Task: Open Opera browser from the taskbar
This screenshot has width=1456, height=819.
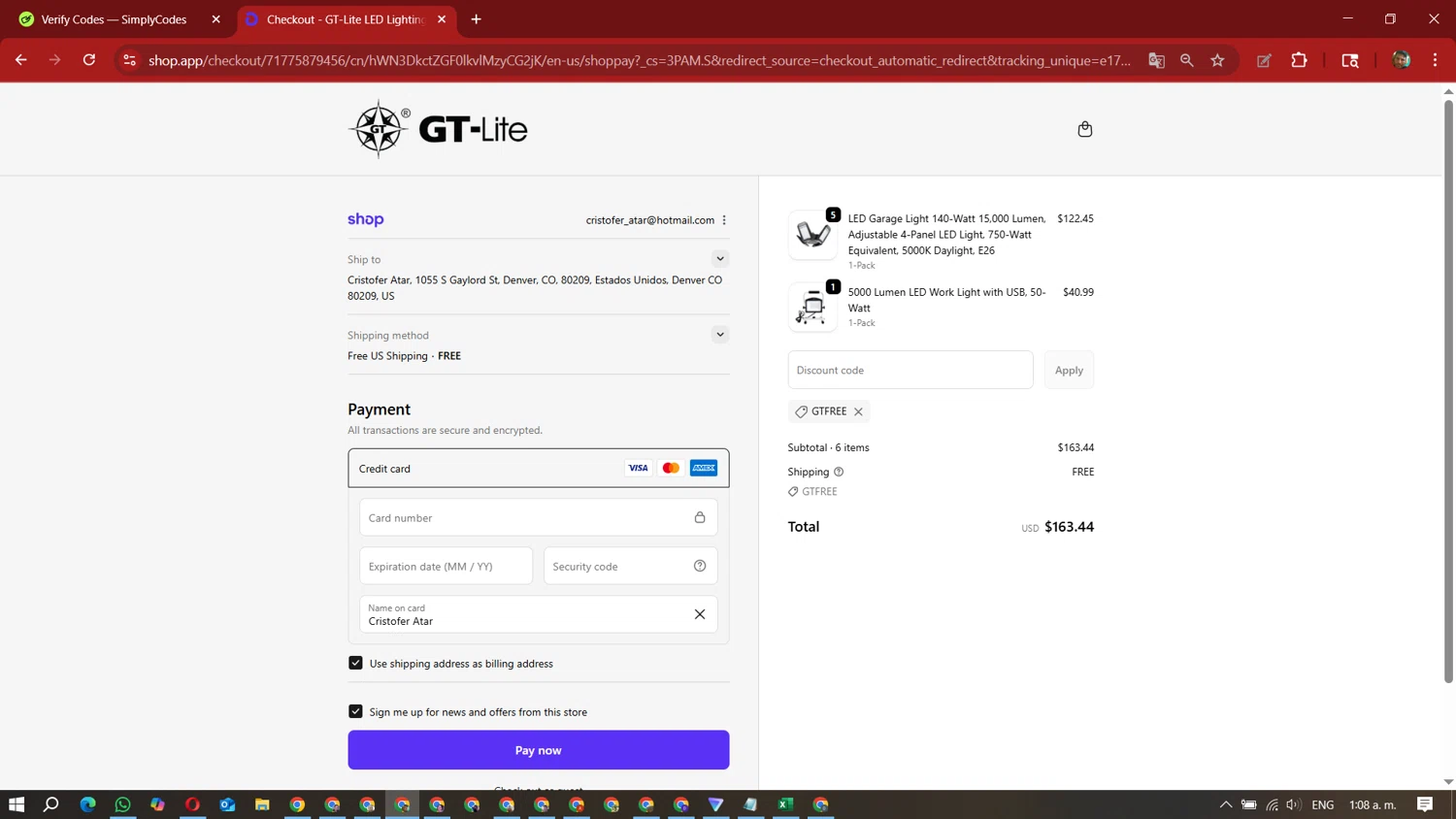Action: coord(192,804)
